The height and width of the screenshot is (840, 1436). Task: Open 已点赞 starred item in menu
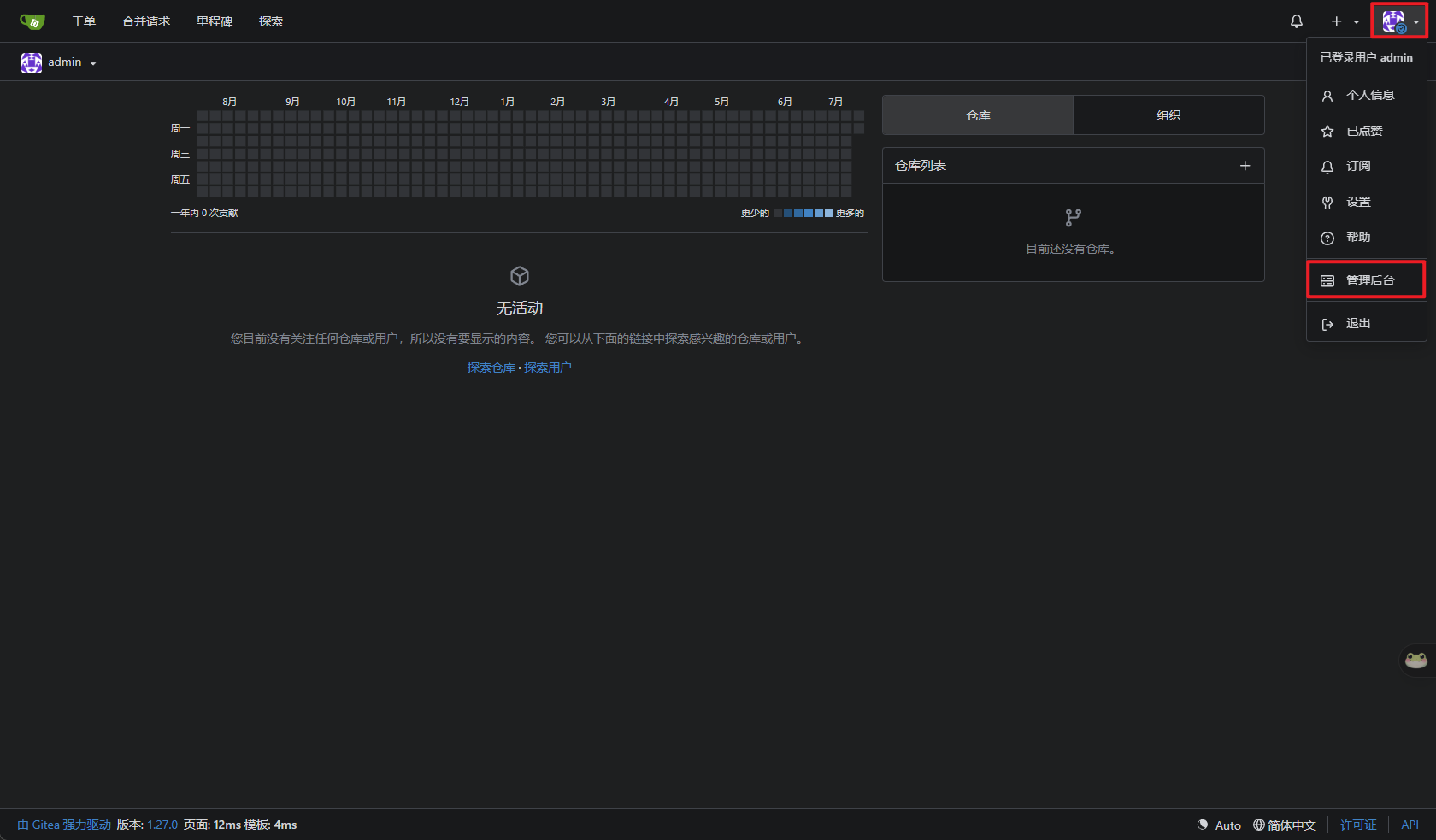click(x=1366, y=131)
